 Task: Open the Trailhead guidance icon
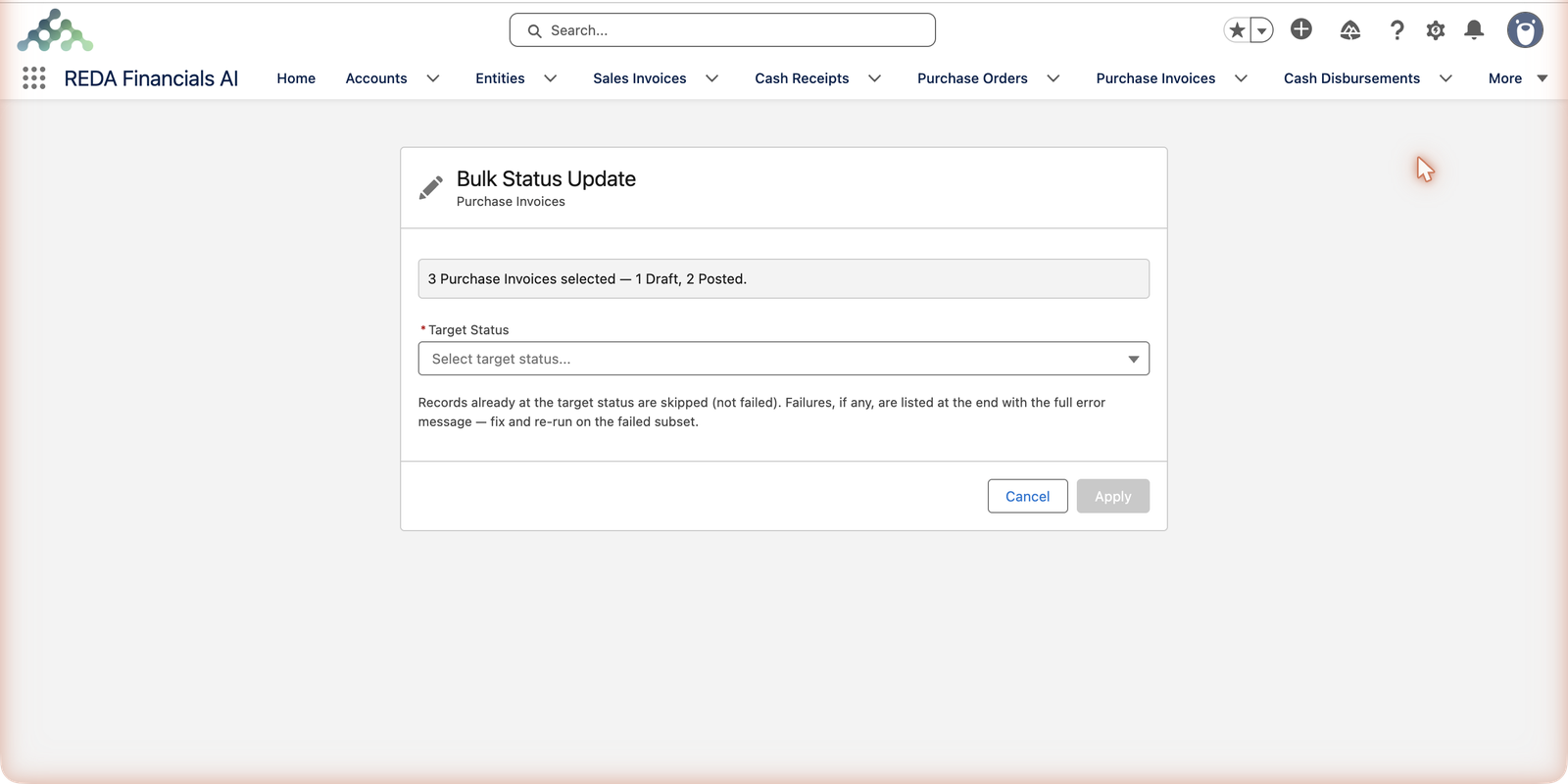tap(1350, 30)
